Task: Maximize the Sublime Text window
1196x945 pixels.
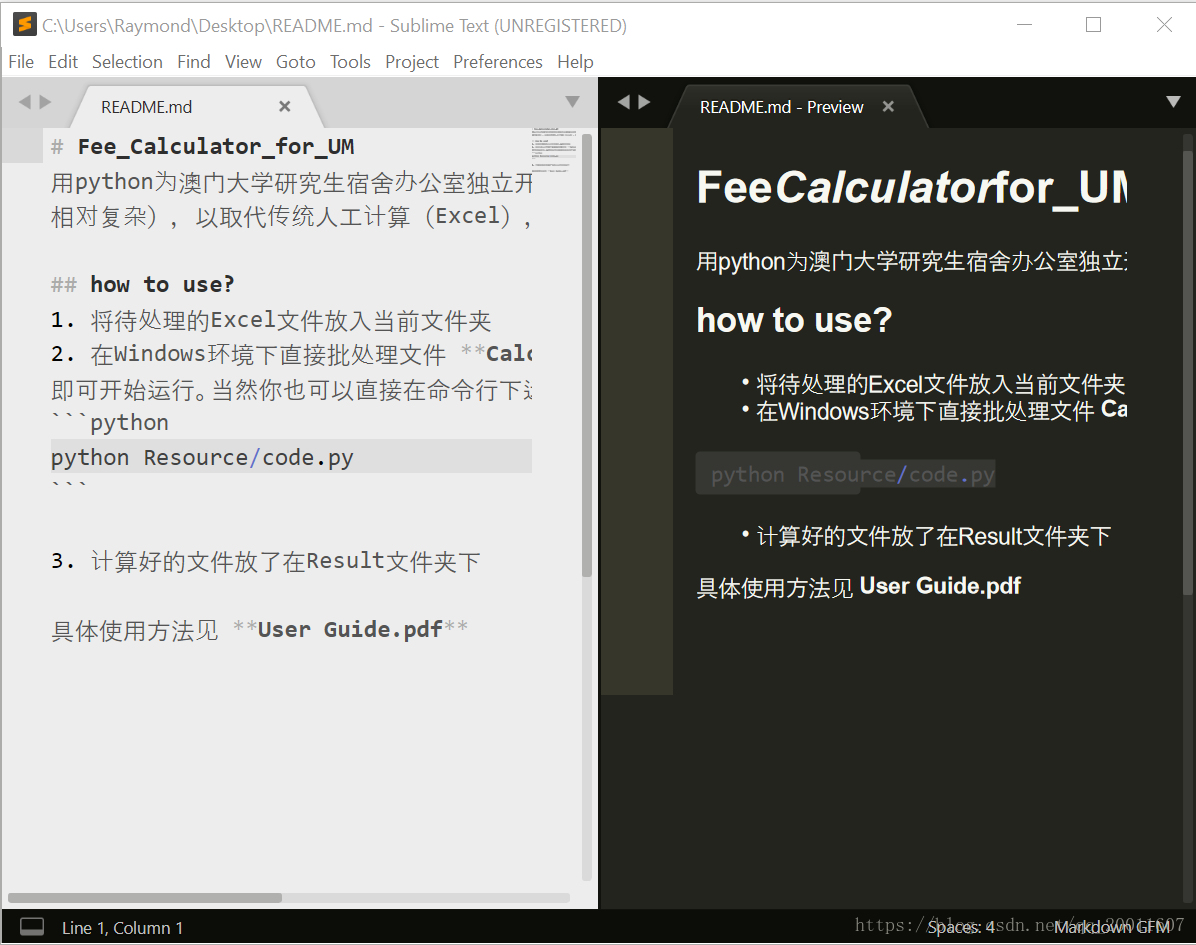Action: 1093,24
